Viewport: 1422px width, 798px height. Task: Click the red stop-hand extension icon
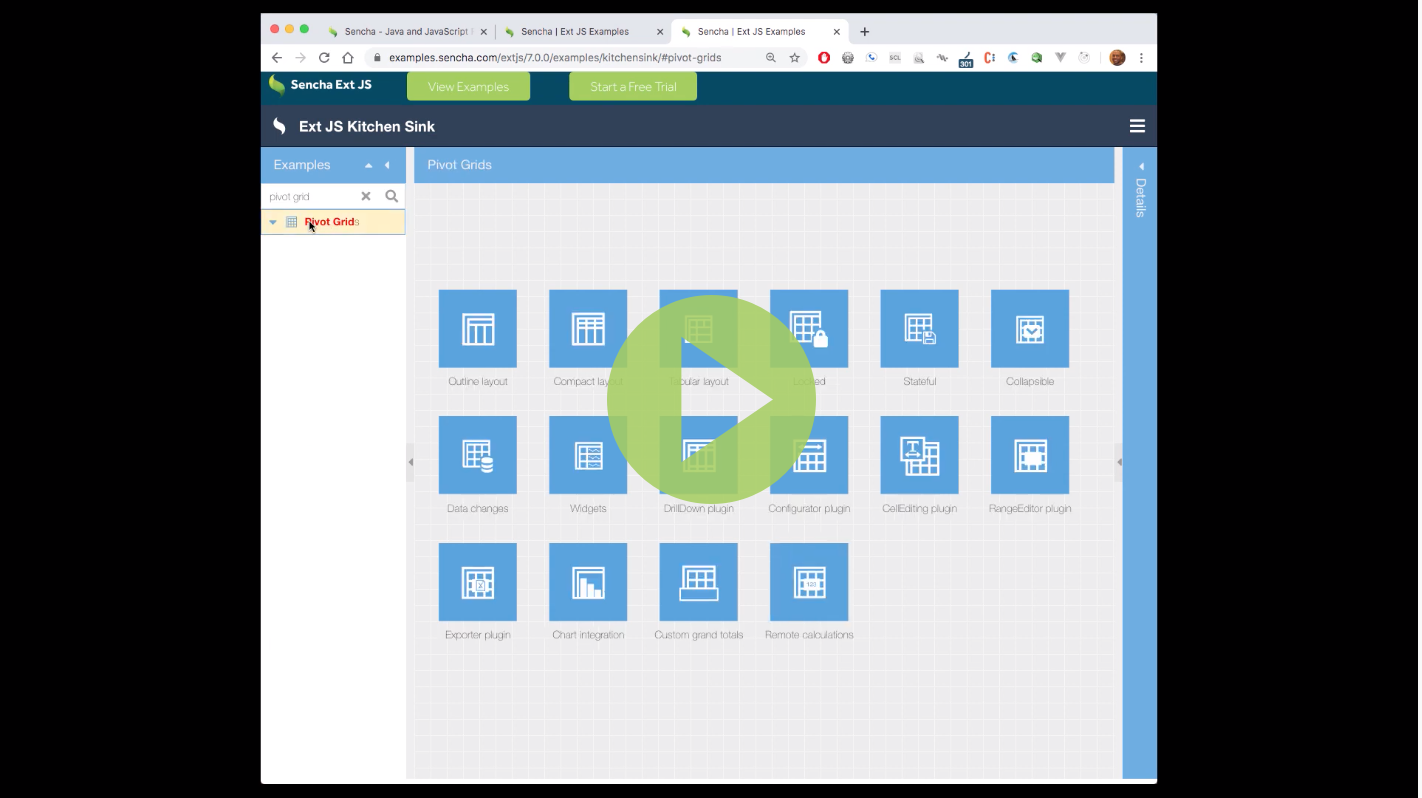pos(824,58)
